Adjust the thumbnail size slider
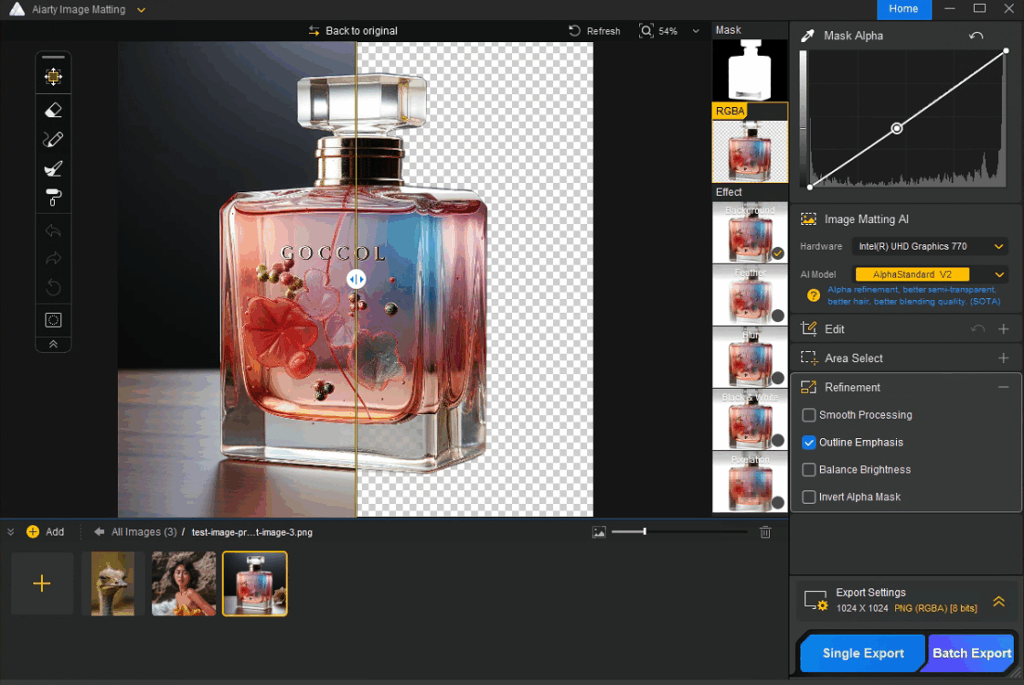This screenshot has width=1024, height=685. click(644, 532)
